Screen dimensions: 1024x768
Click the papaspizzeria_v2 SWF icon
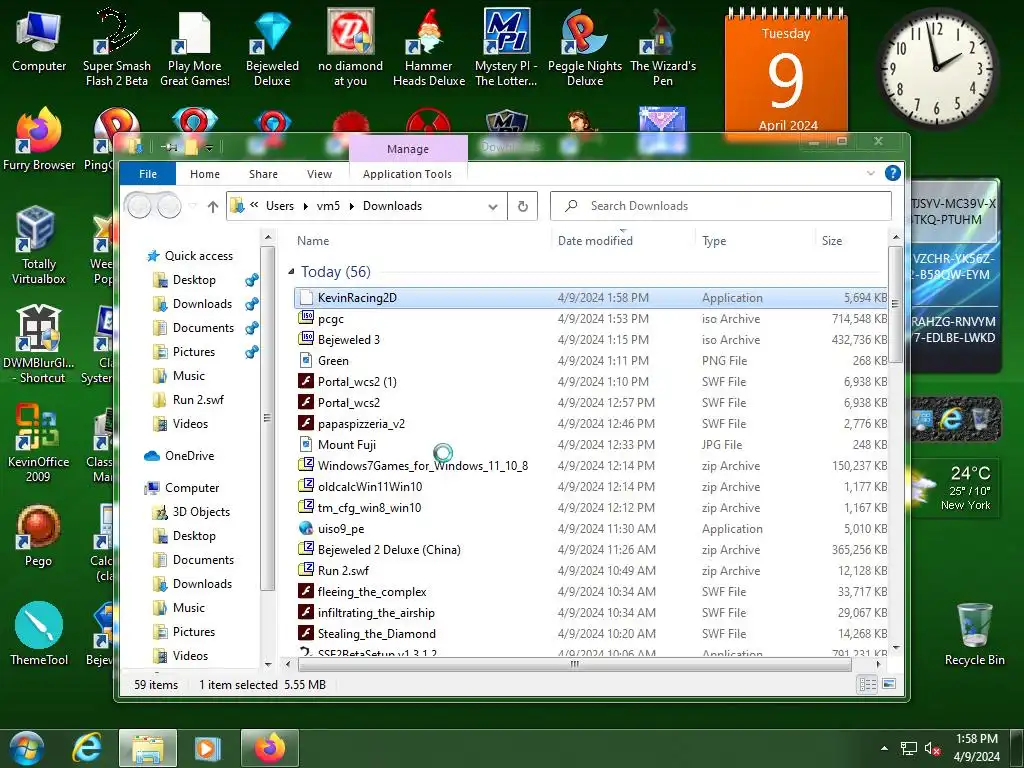306,423
